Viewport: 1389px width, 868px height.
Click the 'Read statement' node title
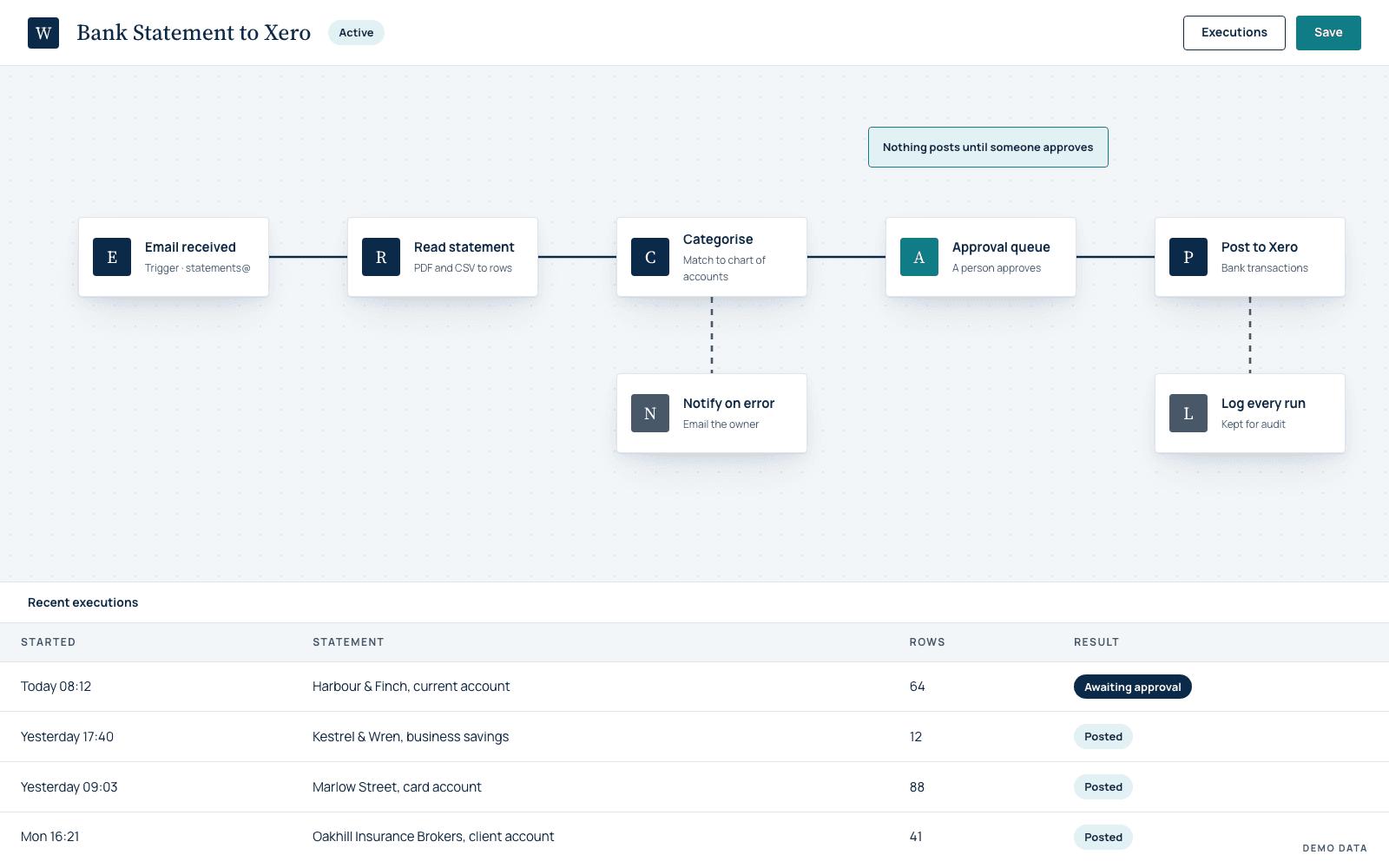coord(464,247)
